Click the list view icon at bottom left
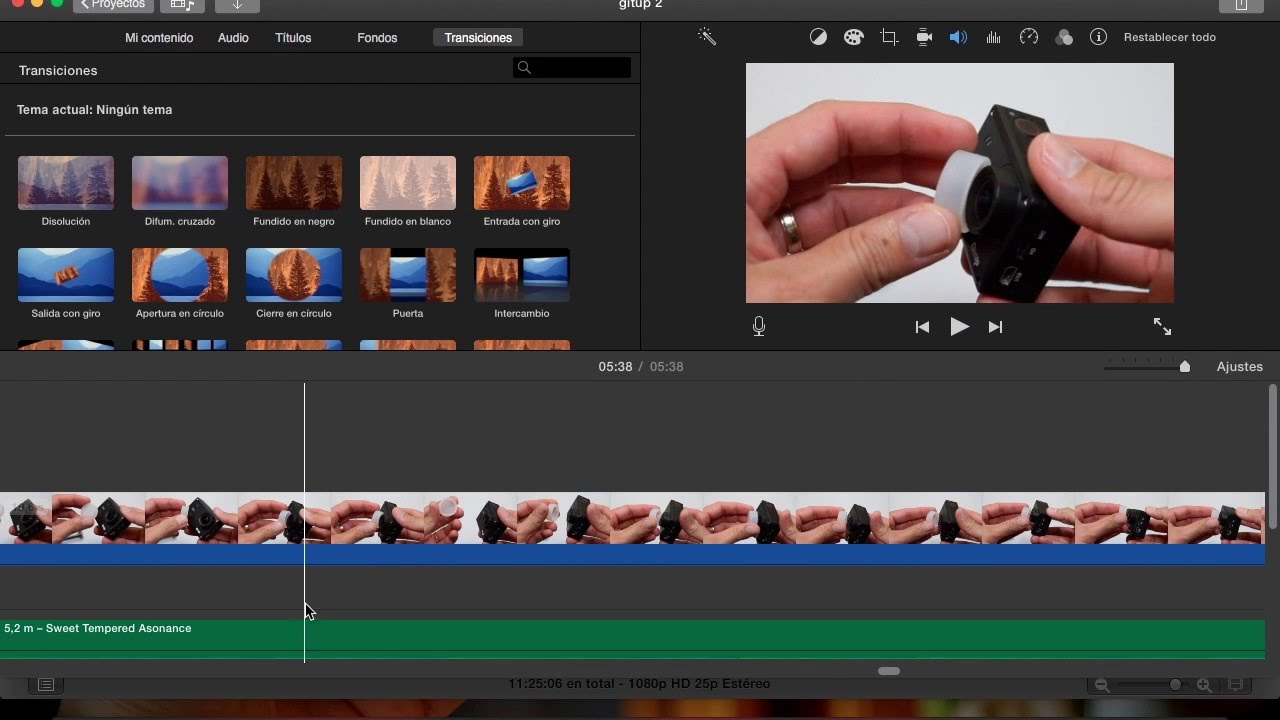 [x=46, y=685]
